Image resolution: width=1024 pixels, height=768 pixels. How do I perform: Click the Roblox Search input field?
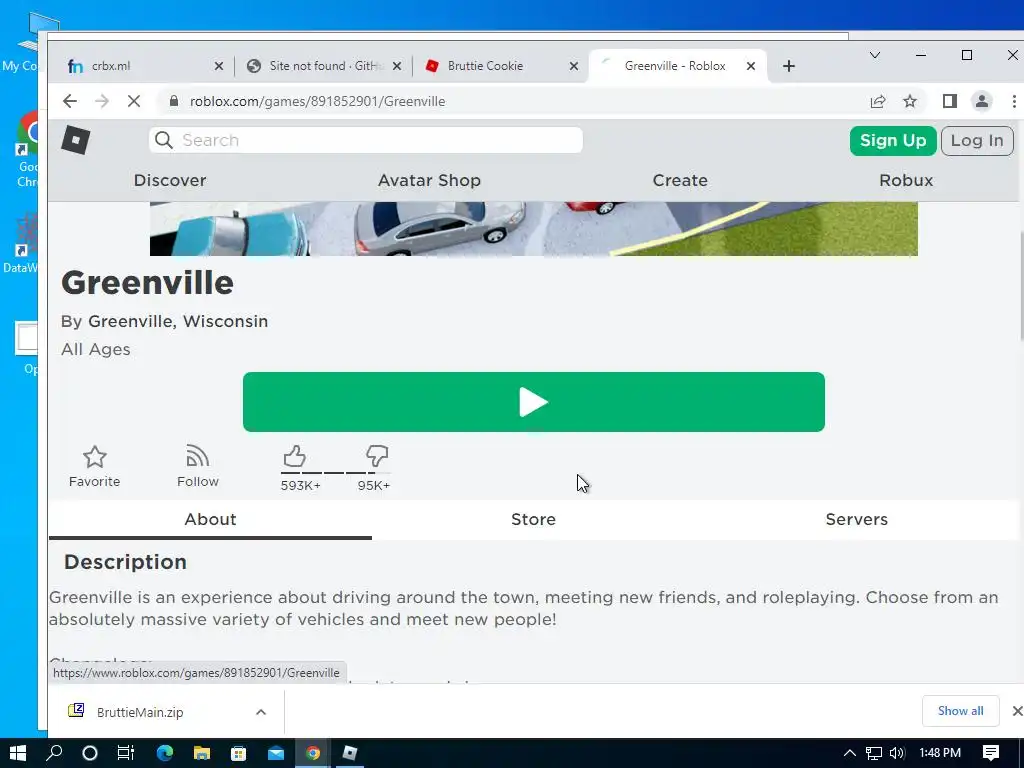pyautogui.click(x=366, y=140)
